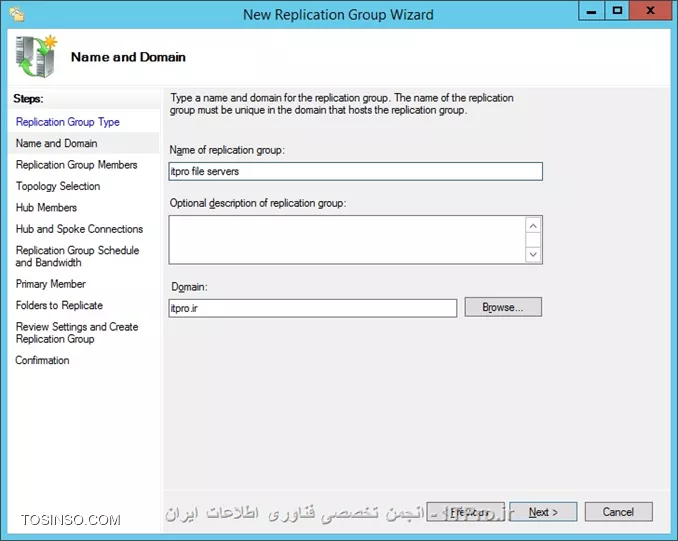Click the Replication Group Members step

pyautogui.click(x=77, y=165)
